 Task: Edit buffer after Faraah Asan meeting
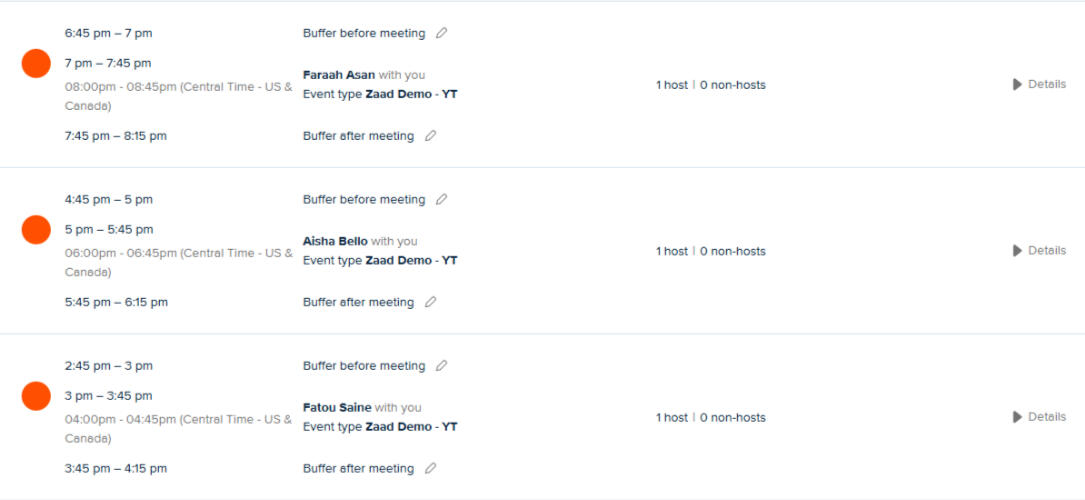pos(430,136)
